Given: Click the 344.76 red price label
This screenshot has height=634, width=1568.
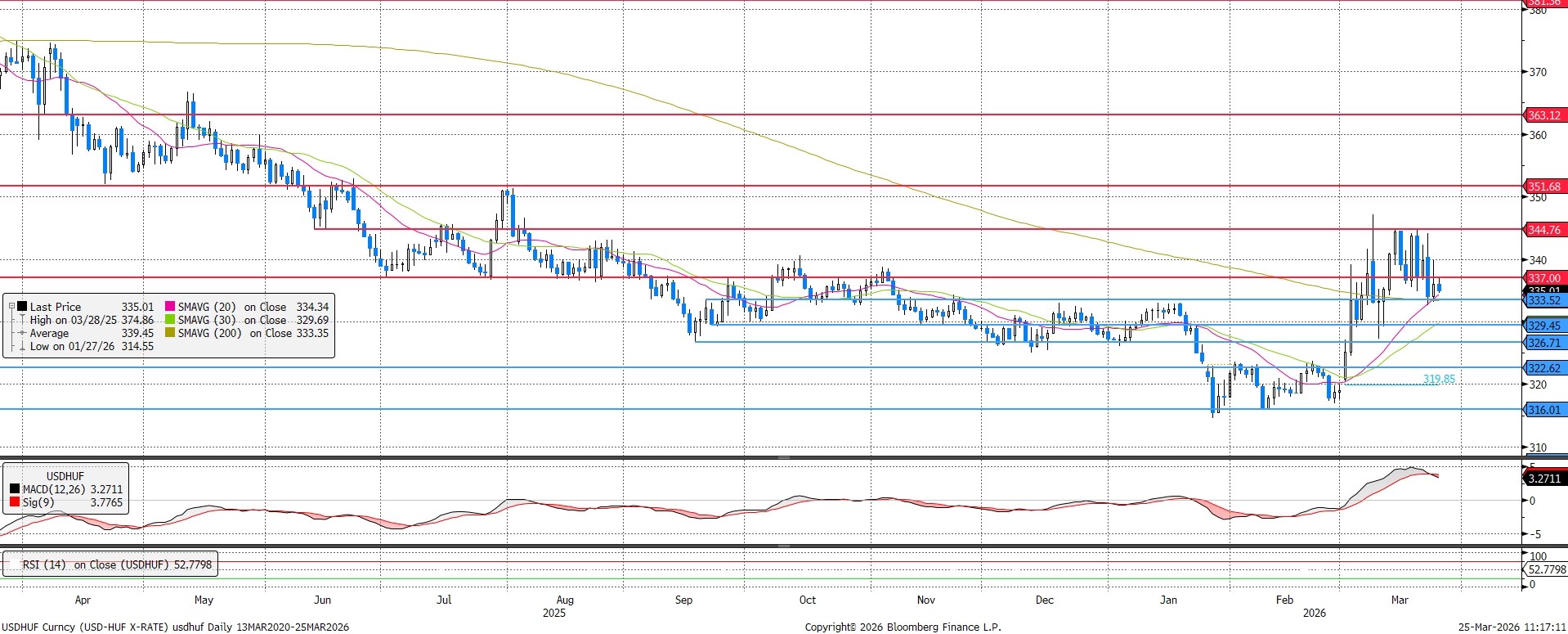Looking at the screenshot, I should pyautogui.click(x=1544, y=230).
